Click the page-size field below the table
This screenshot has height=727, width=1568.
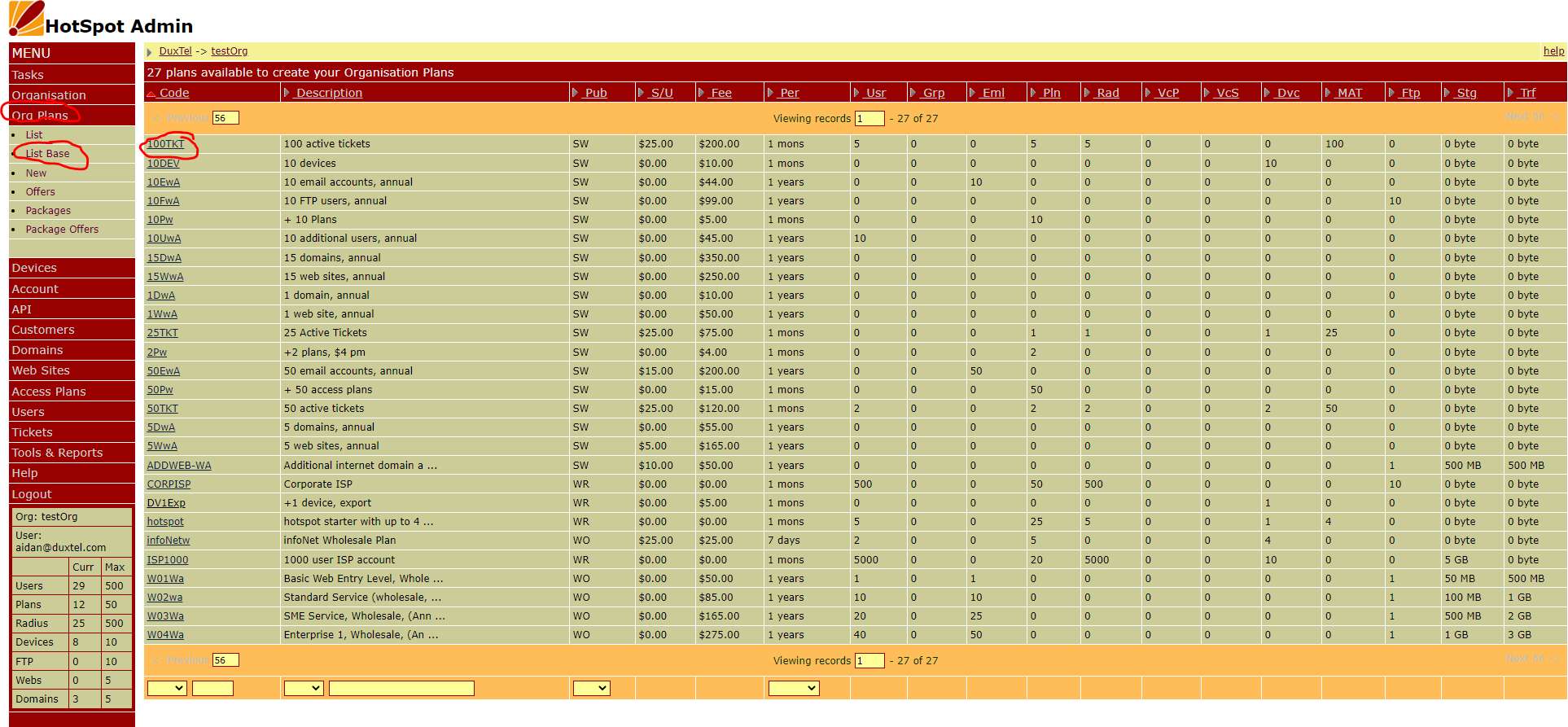point(226,660)
